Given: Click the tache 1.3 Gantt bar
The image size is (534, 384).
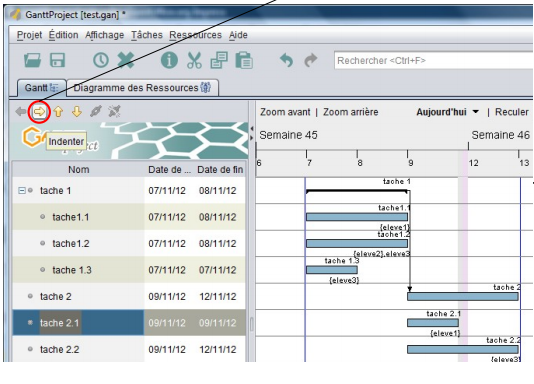Looking at the screenshot, I should pos(332,270).
